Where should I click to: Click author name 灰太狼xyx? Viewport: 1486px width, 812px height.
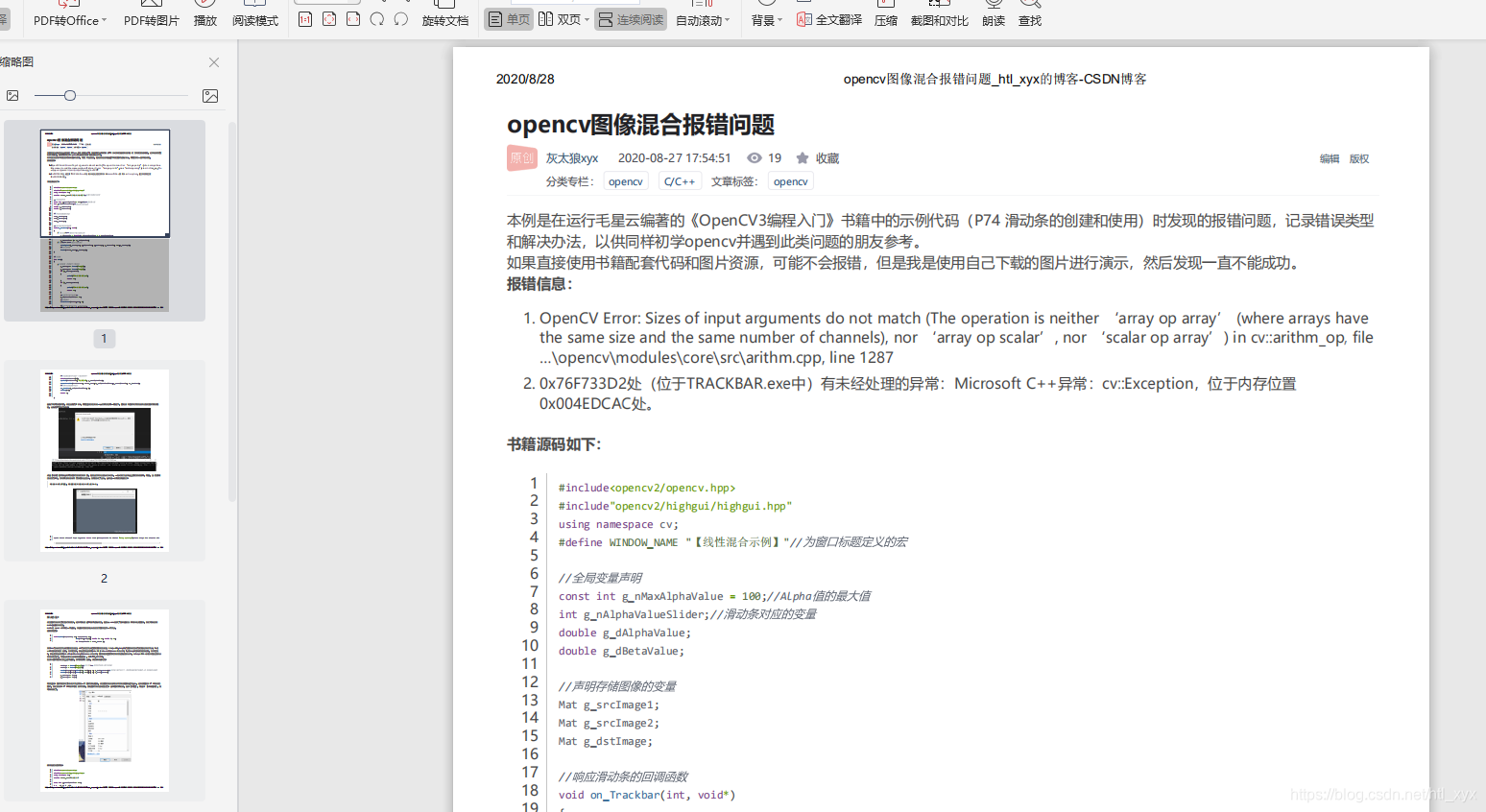572,158
